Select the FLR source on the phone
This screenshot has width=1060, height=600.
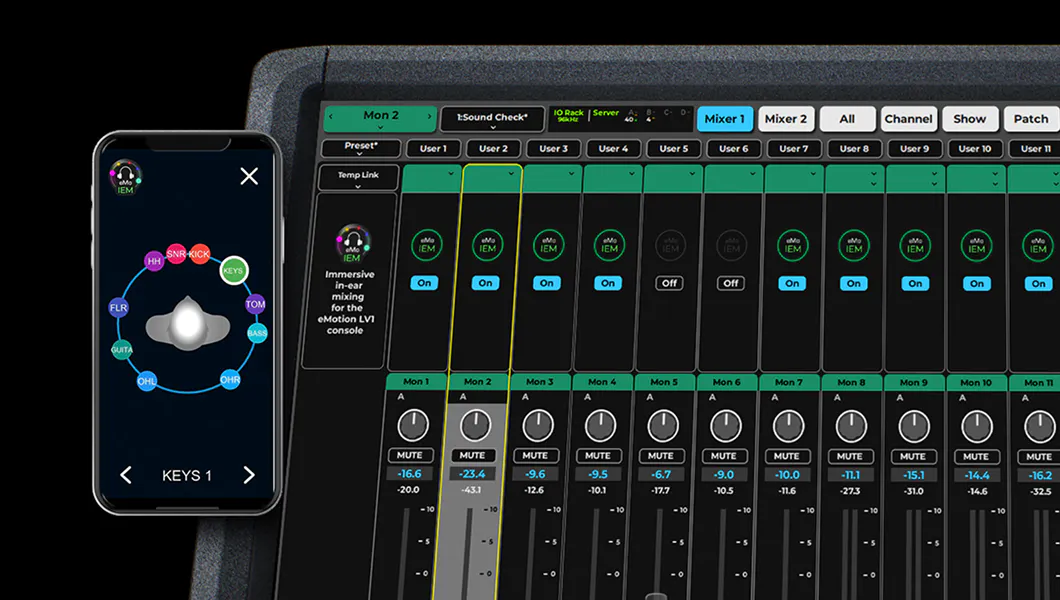(x=118, y=308)
